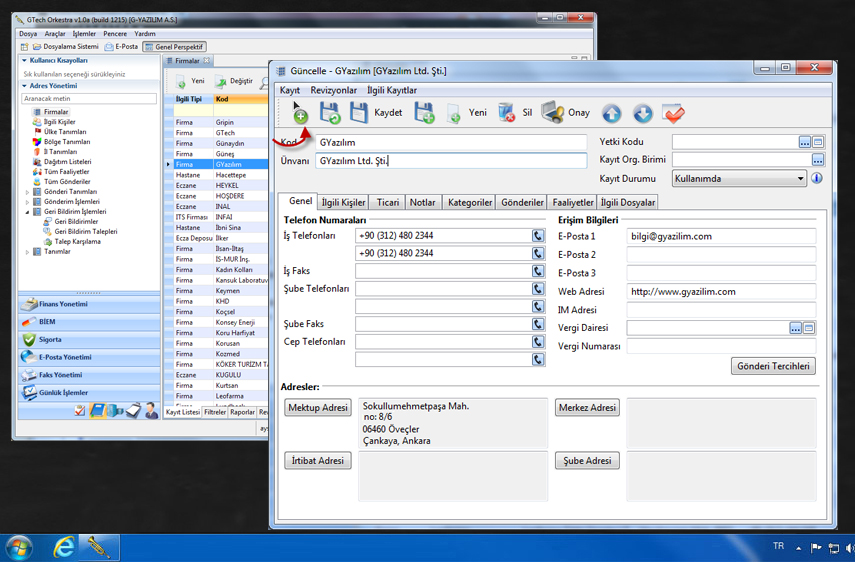
Task: Click İrtibat Adresi button
Action: 318,461
